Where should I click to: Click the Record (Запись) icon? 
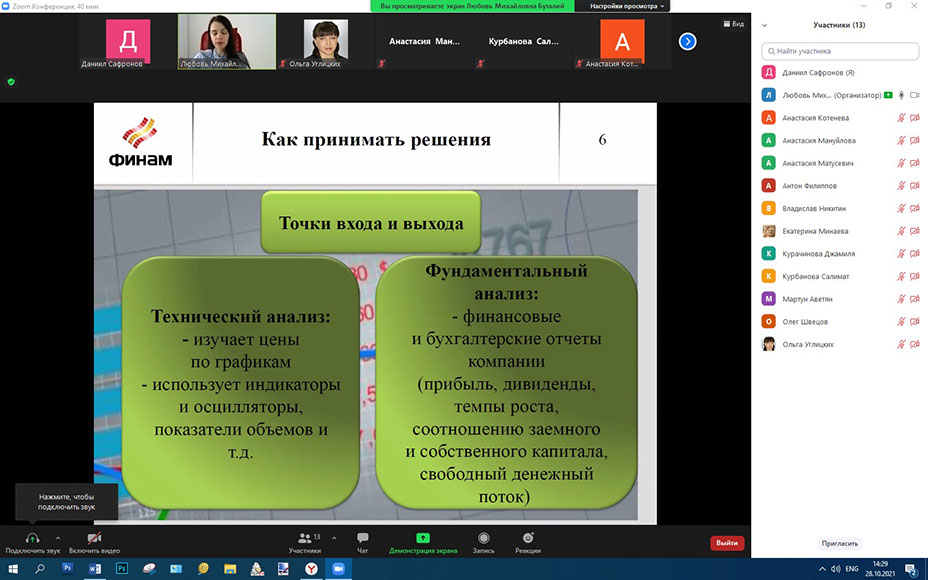pos(484,538)
